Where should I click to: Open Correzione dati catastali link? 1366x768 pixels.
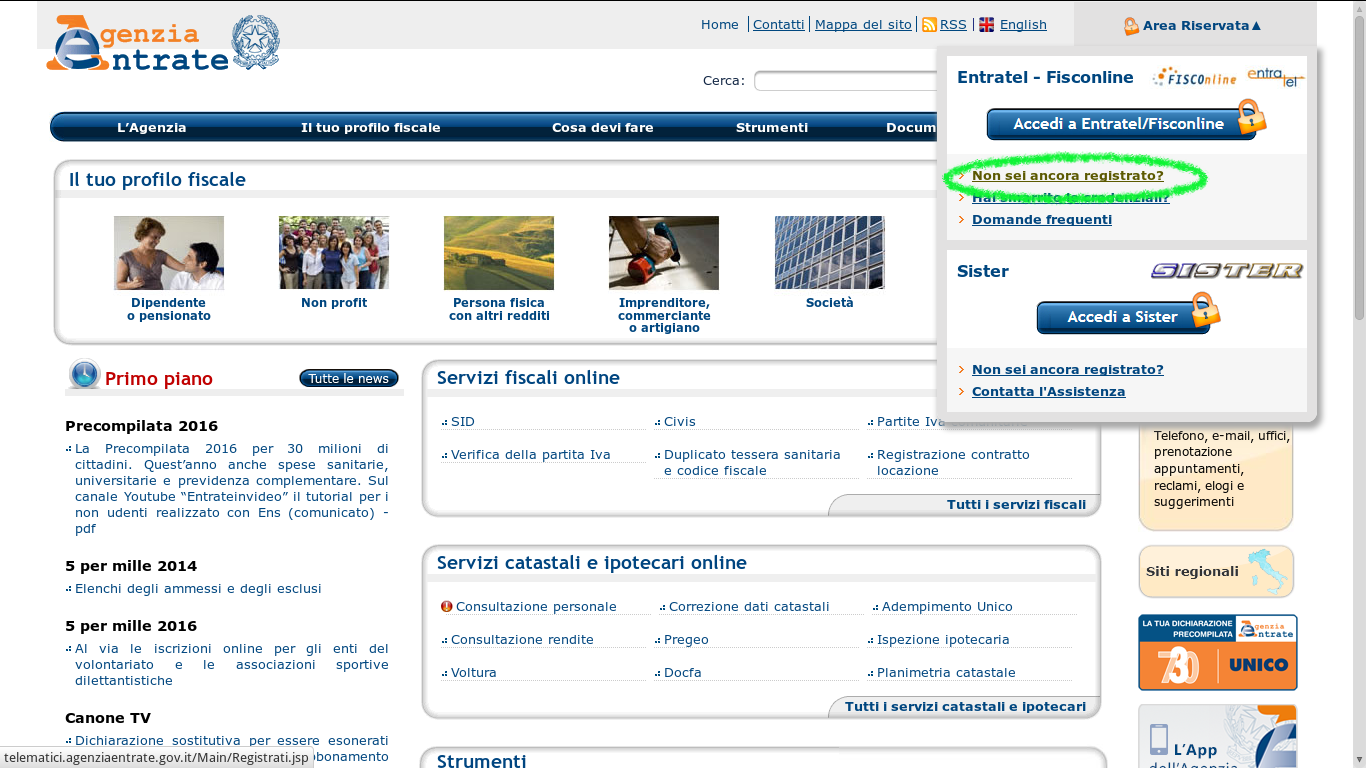pos(749,607)
